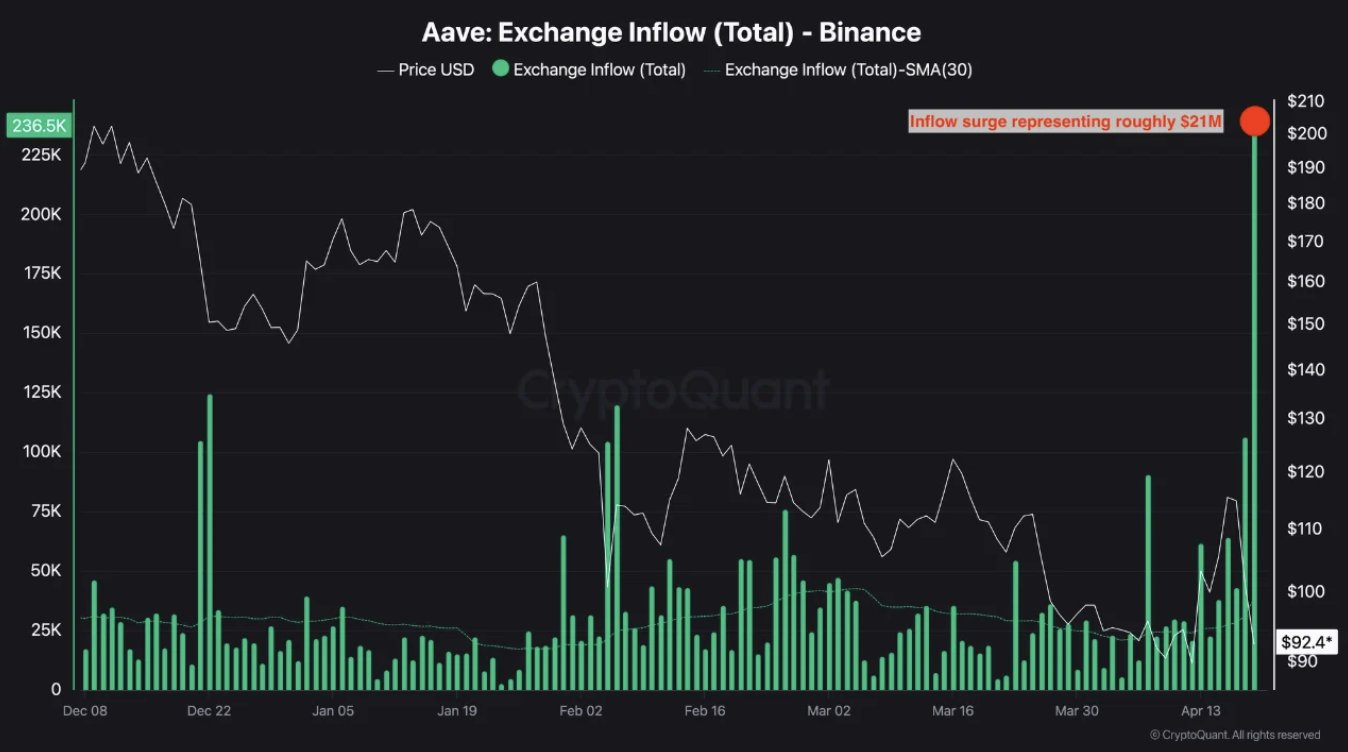Viewport: 1348px width, 752px height.
Task: Click the Feb 02 date axis label
Action: 581,711
